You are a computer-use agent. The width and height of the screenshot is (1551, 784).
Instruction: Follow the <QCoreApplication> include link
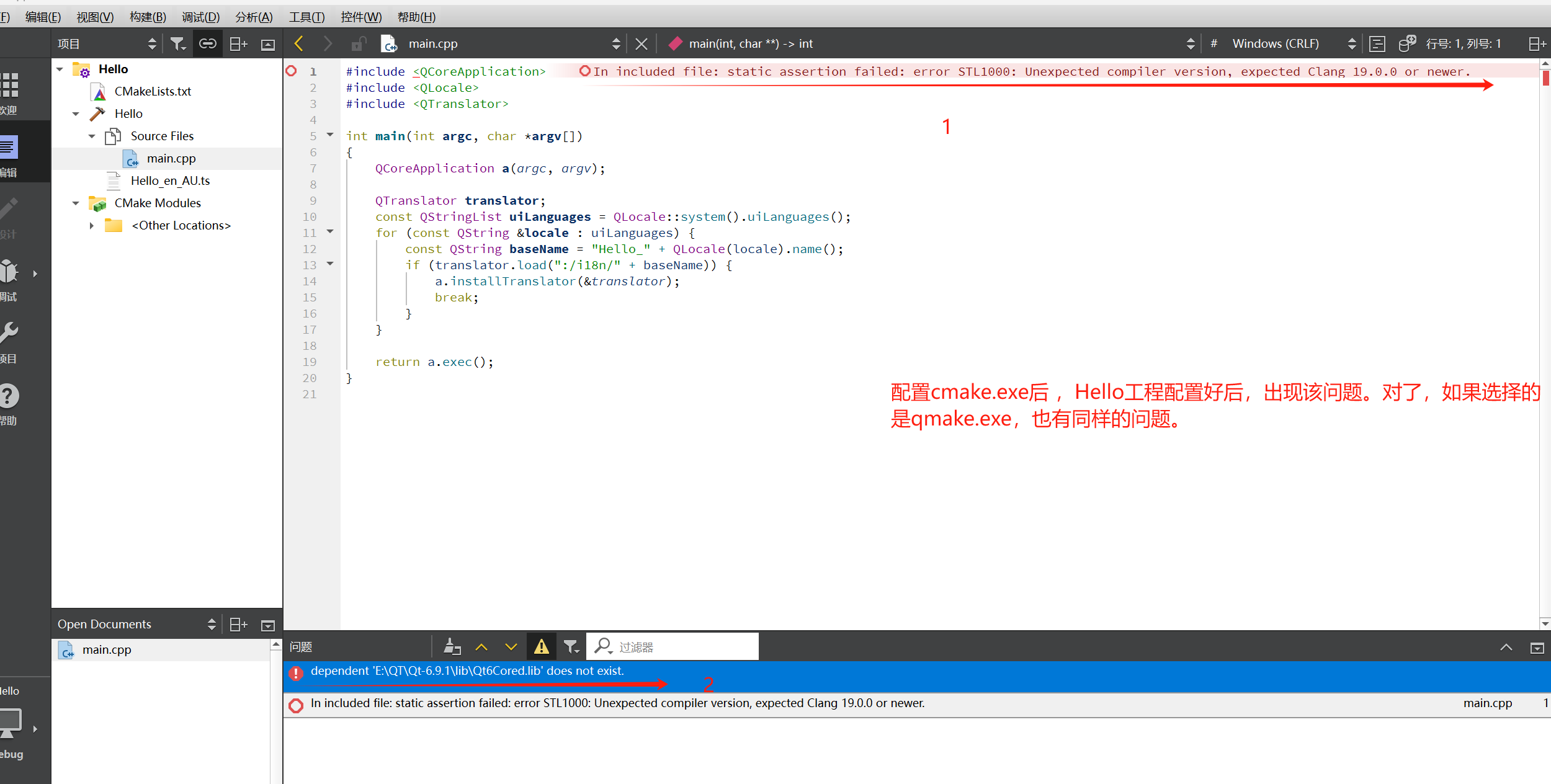tap(478, 71)
